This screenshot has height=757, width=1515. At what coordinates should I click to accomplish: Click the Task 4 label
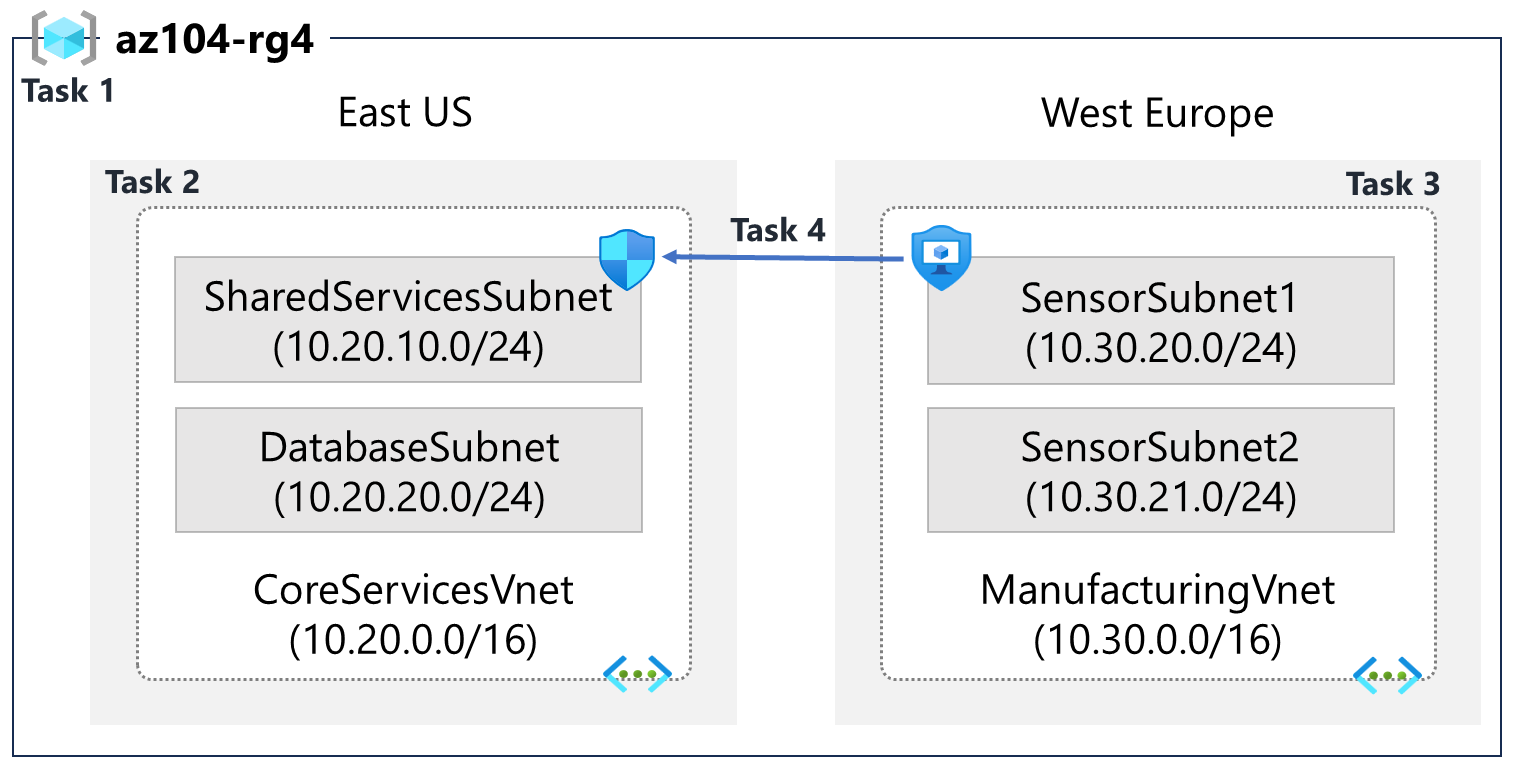click(x=778, y=230)
